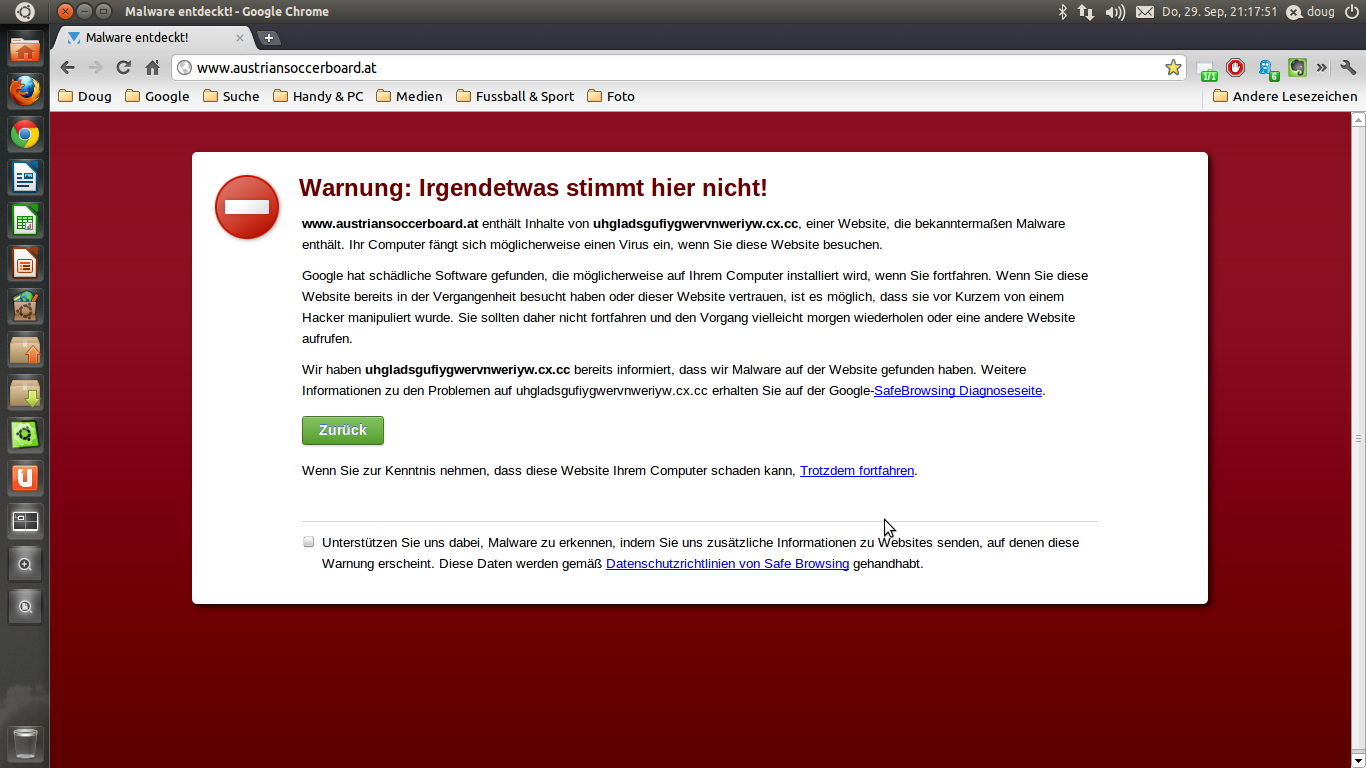Open the Ubuntu Software Center launcher icon
This screenshot has height=768, width=1366.
click(25, 306)
